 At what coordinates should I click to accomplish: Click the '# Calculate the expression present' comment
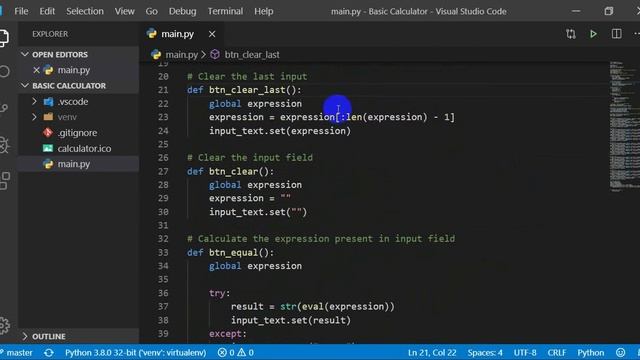pos(321,239)
